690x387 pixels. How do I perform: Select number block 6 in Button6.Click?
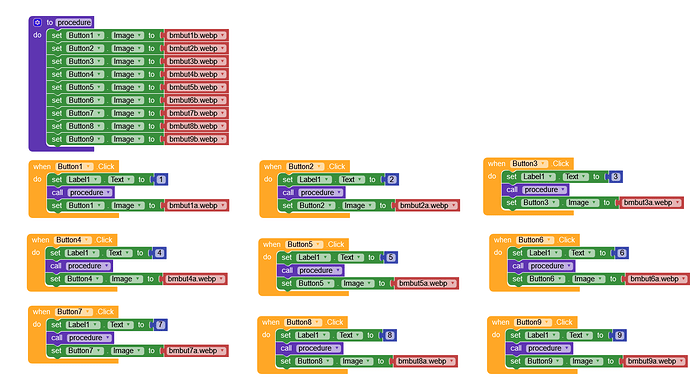622,253
